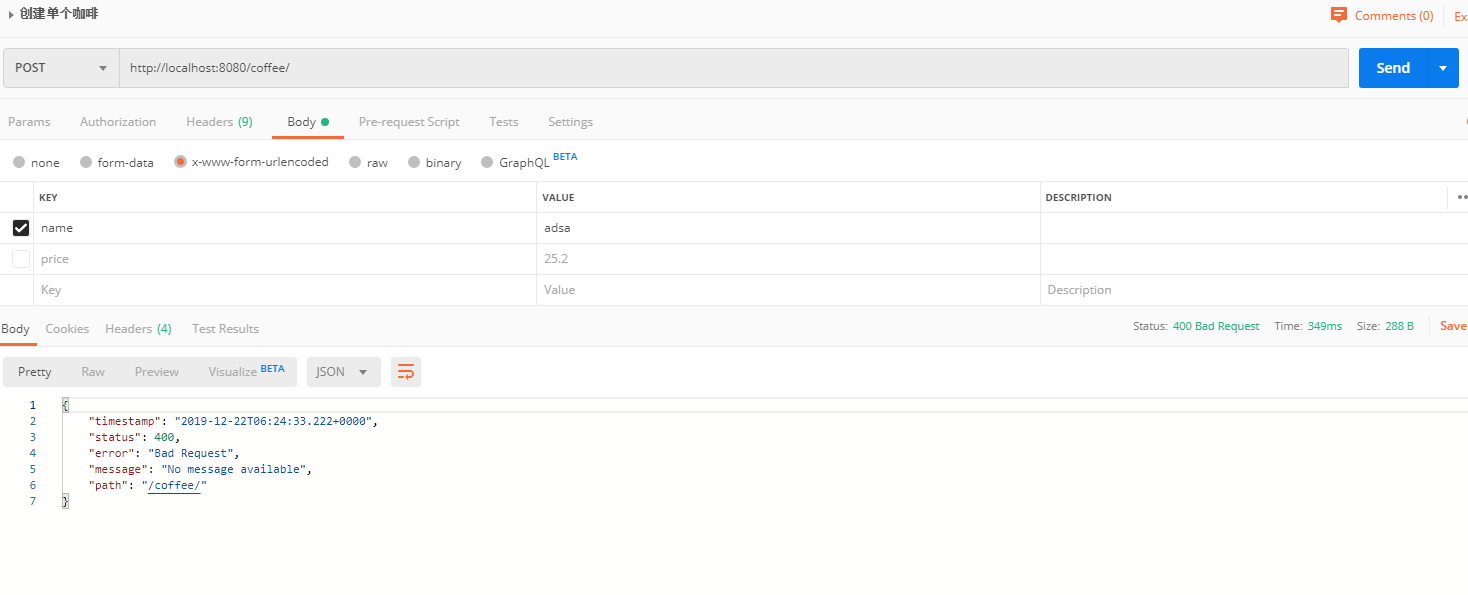Click the "No message available" line
1468x595 pixels.
pos(200,469)
